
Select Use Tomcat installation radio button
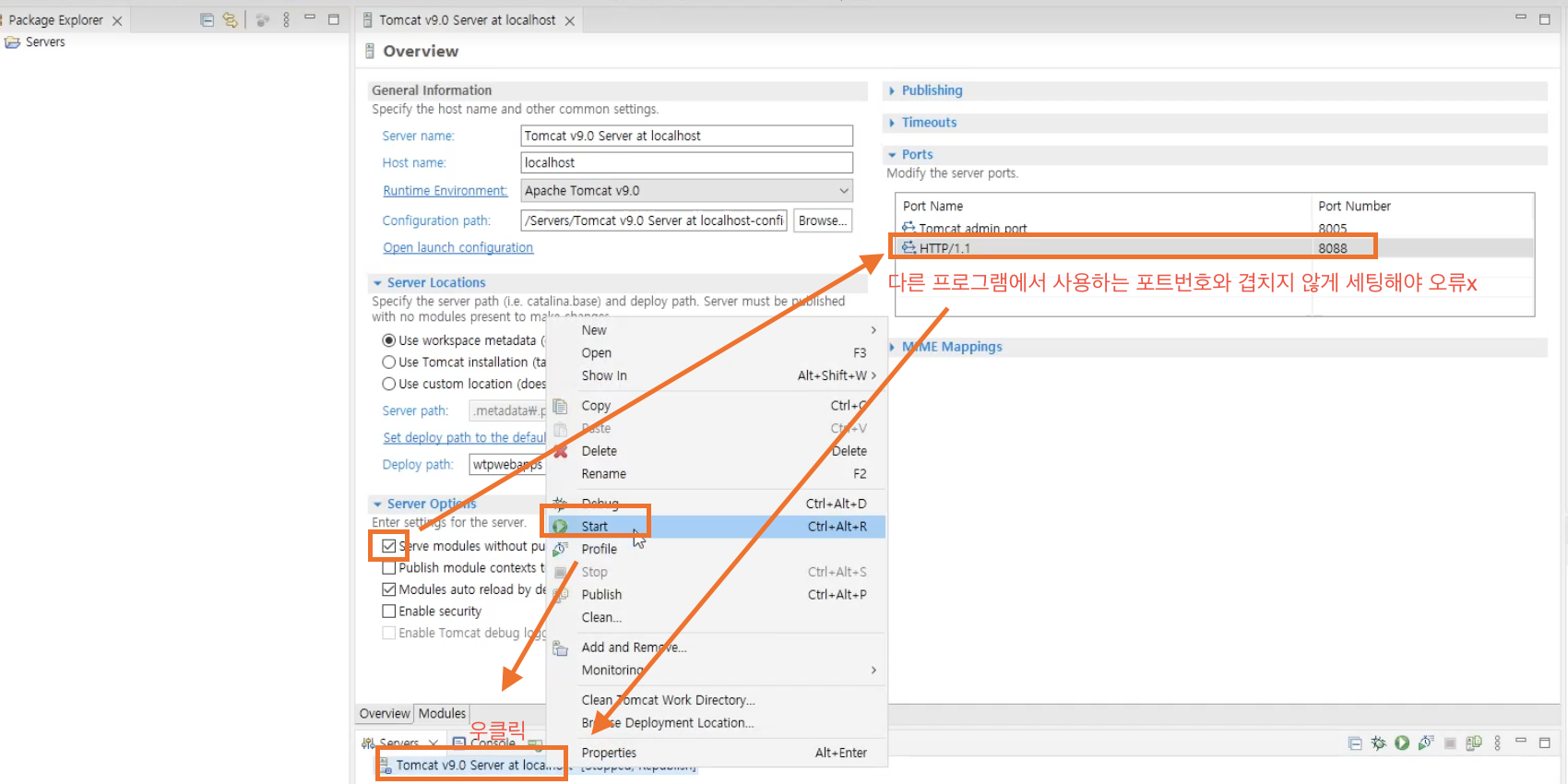click(389, 362)
